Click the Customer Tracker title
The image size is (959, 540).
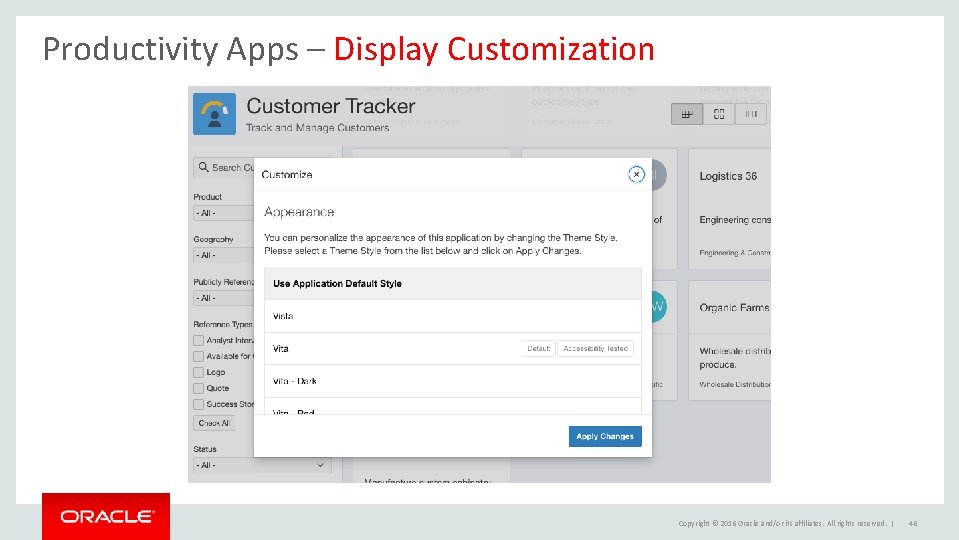331,106
